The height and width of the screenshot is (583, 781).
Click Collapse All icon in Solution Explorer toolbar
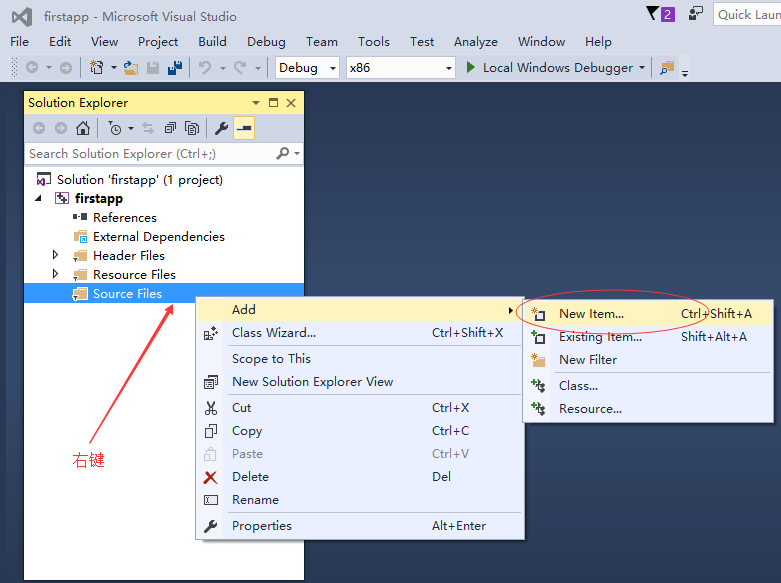[x=170, y=128]
